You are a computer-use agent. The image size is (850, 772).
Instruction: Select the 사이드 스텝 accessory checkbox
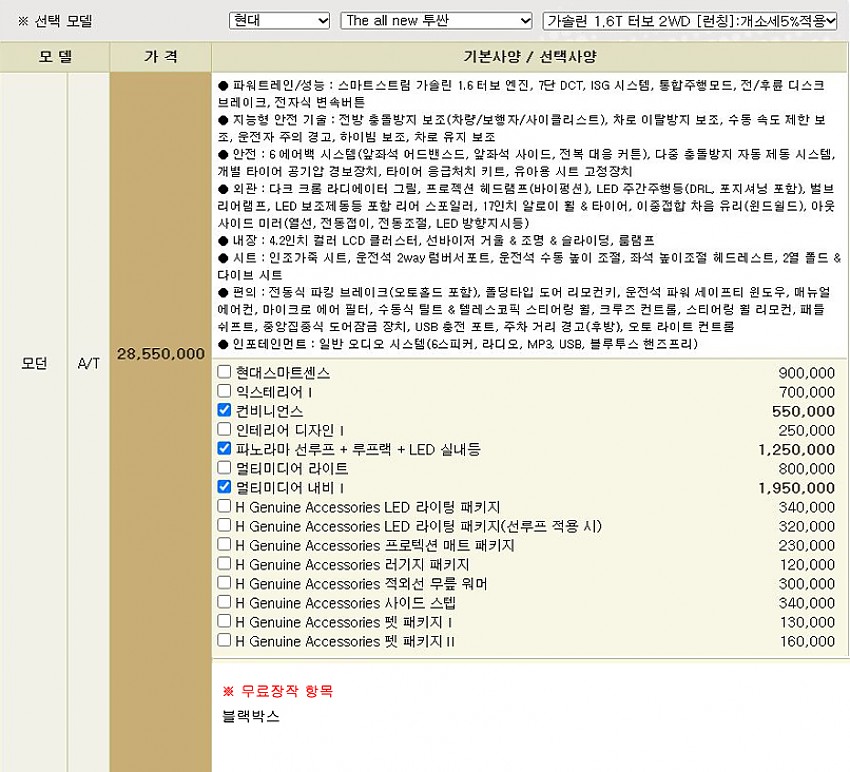click(224, 602)
